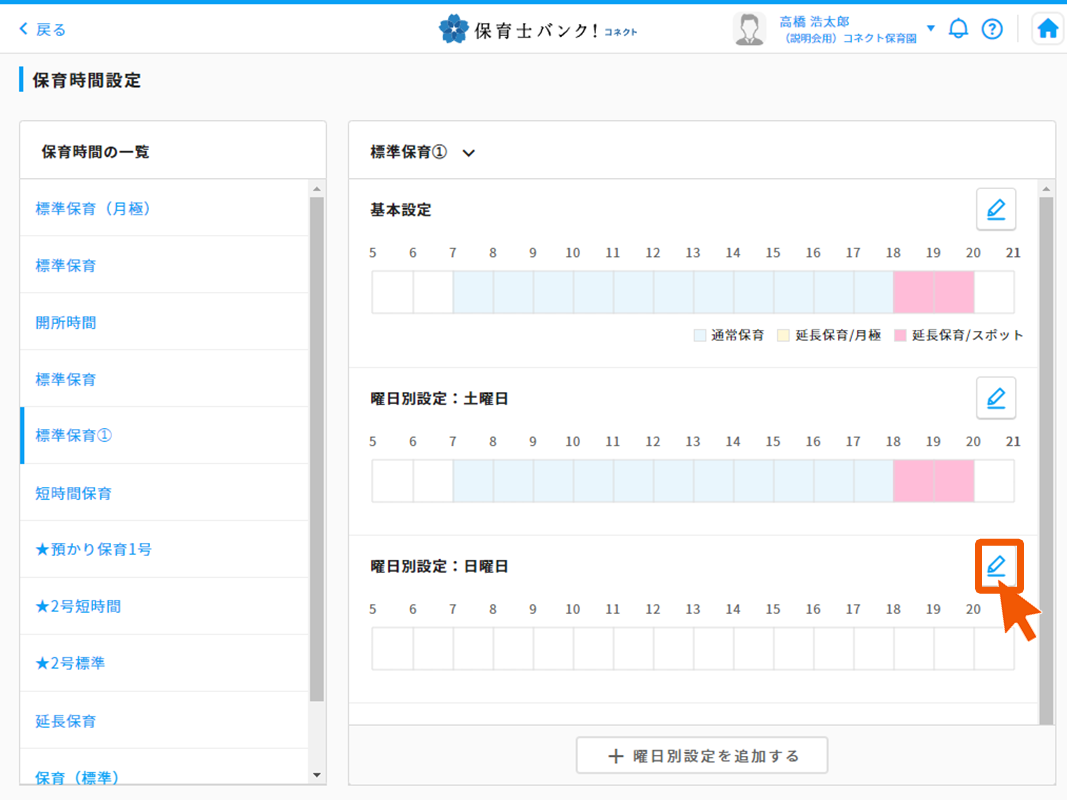This screenshot has height=800, width=1067.
Task: Go to home via house icon
Action: 1047,29
